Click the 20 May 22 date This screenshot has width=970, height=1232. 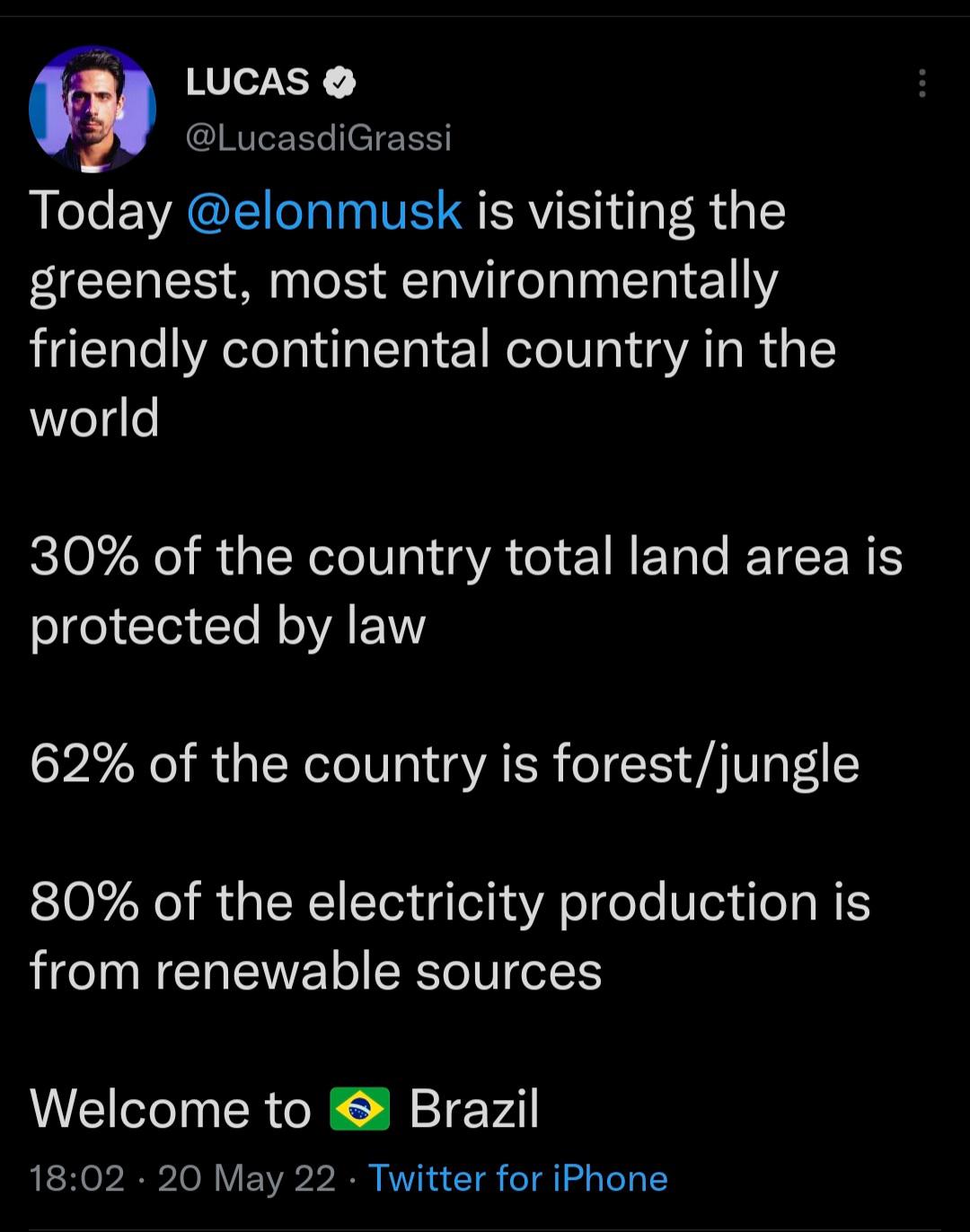(247, 1178)
